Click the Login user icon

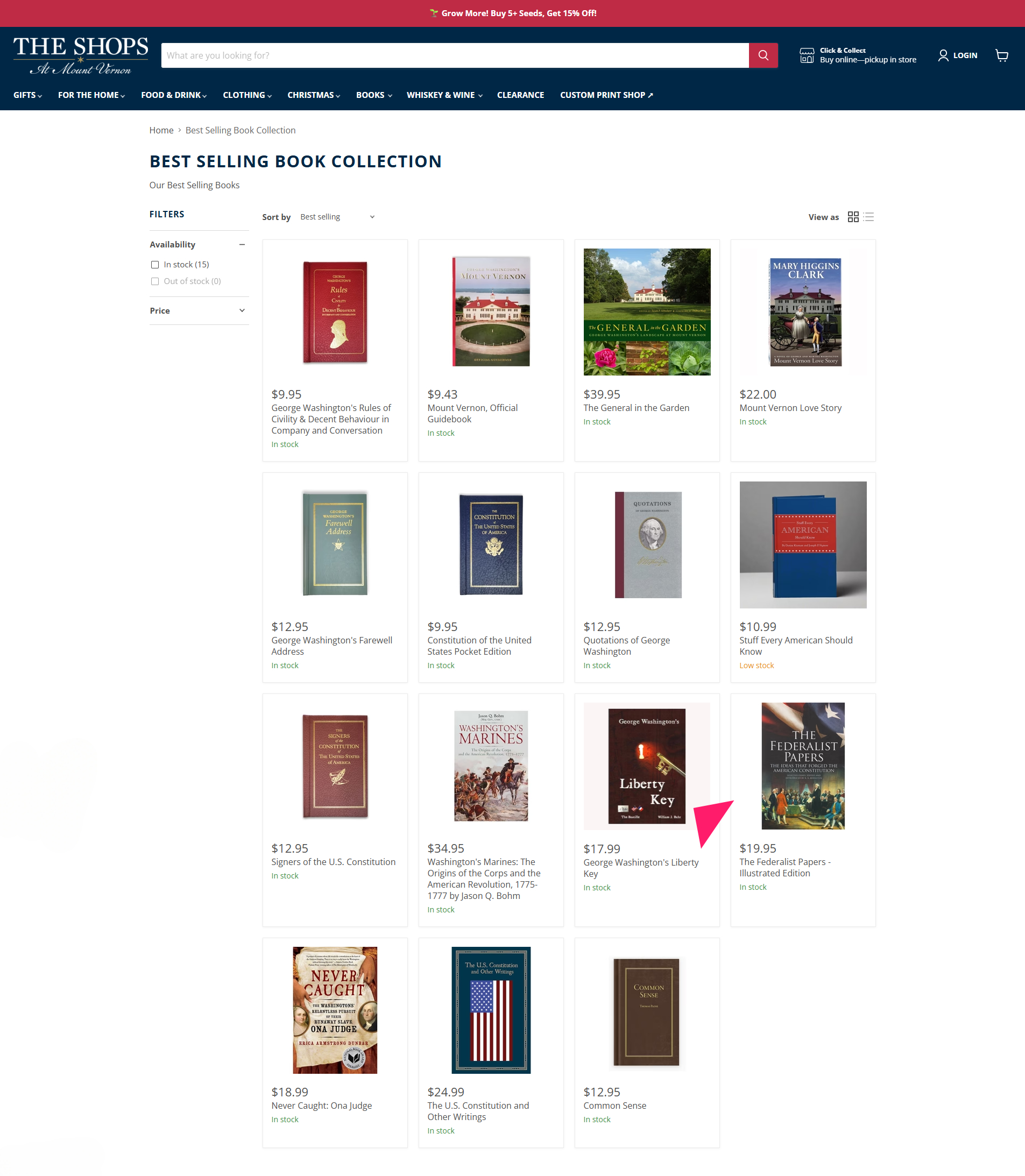(943, 55)
